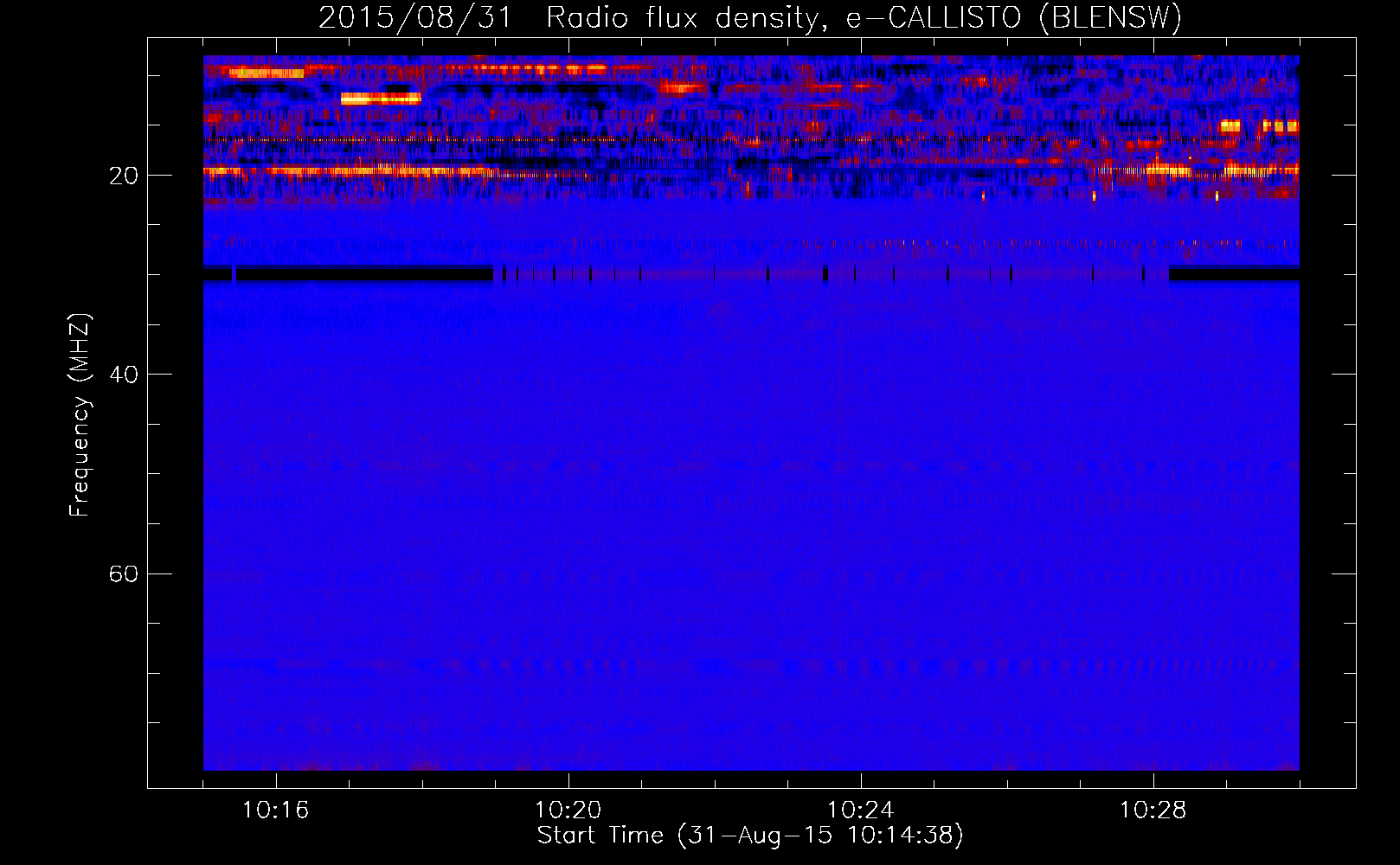The width and height of the screenshot is (1400, 865).
Task: Click the 60 frequency tick label
Action: point(124,573)
